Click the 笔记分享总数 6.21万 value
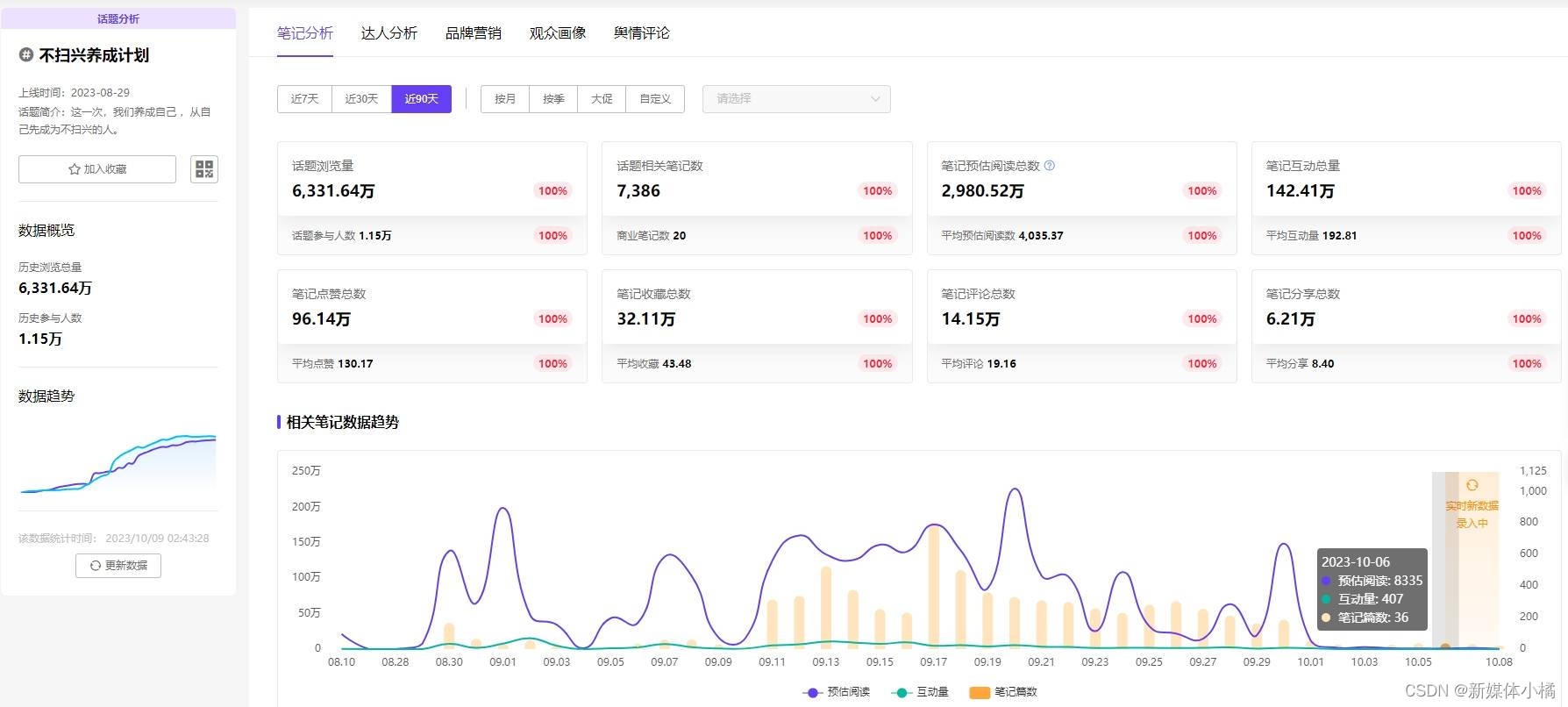The height and width of the screenshot is (707, 1568). [x=1291, y=319]
